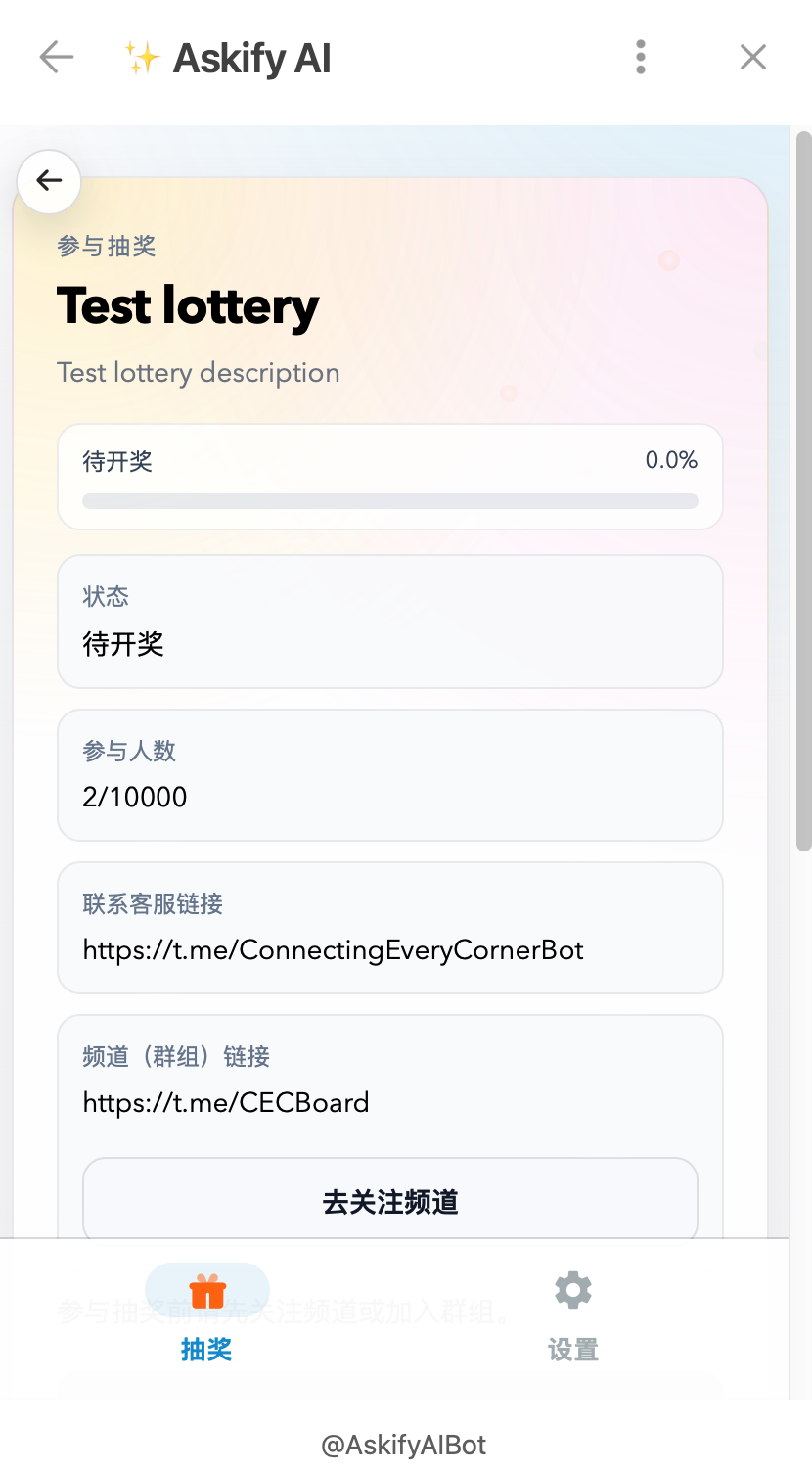
Task: Click the gift icon in bottom navigation
Action: click(x=207, y=1291)
